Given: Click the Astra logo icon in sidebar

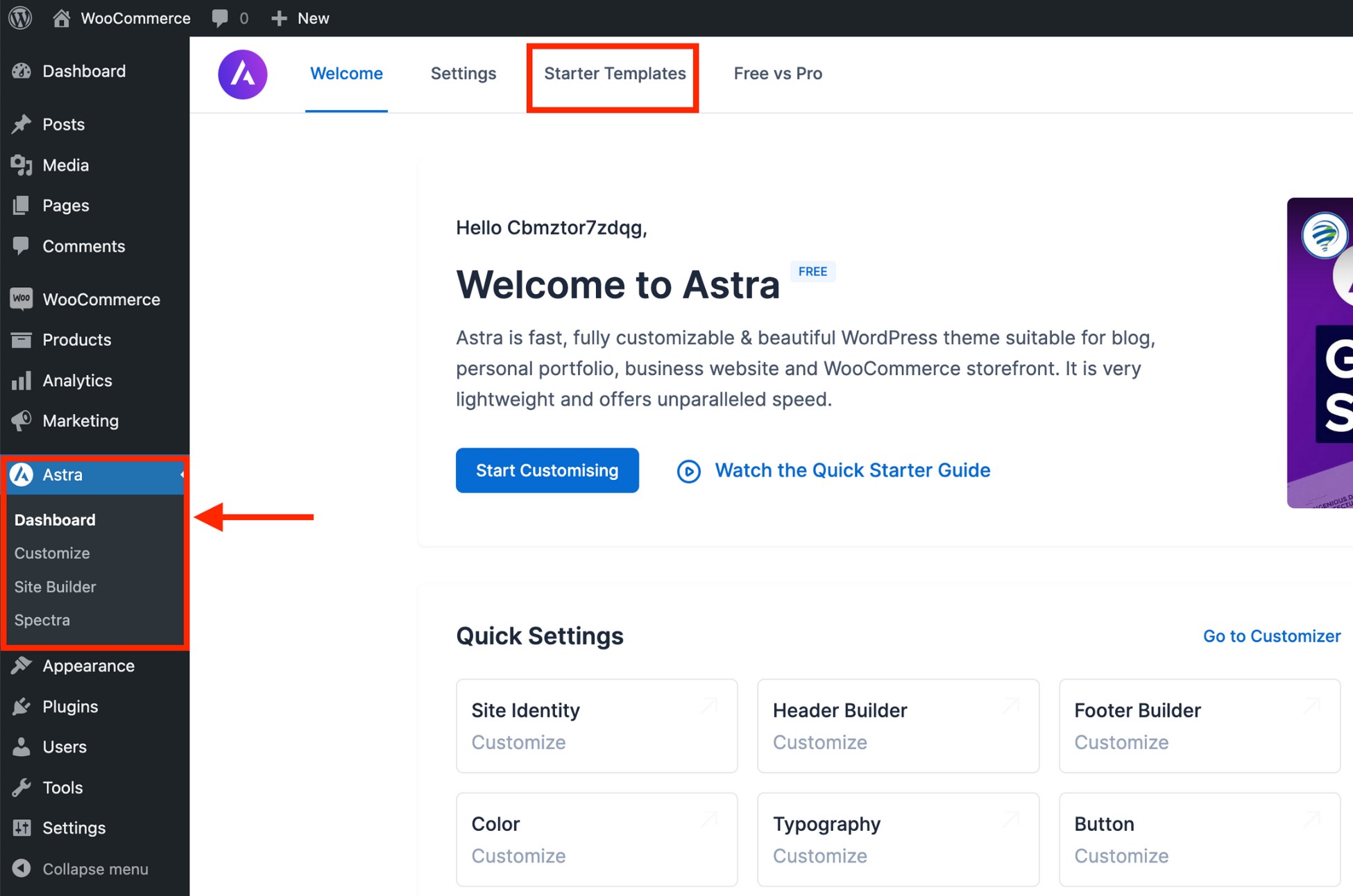Looking at the screenshot, I should click(22, 475).
